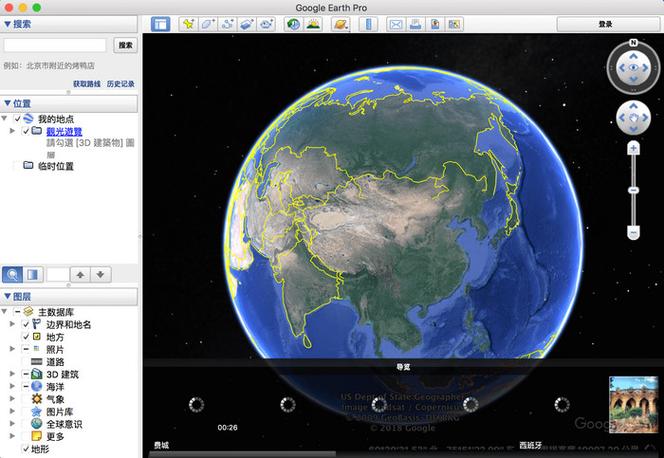
Task: Click the zoom slider handle
Action: pos(633,190)
